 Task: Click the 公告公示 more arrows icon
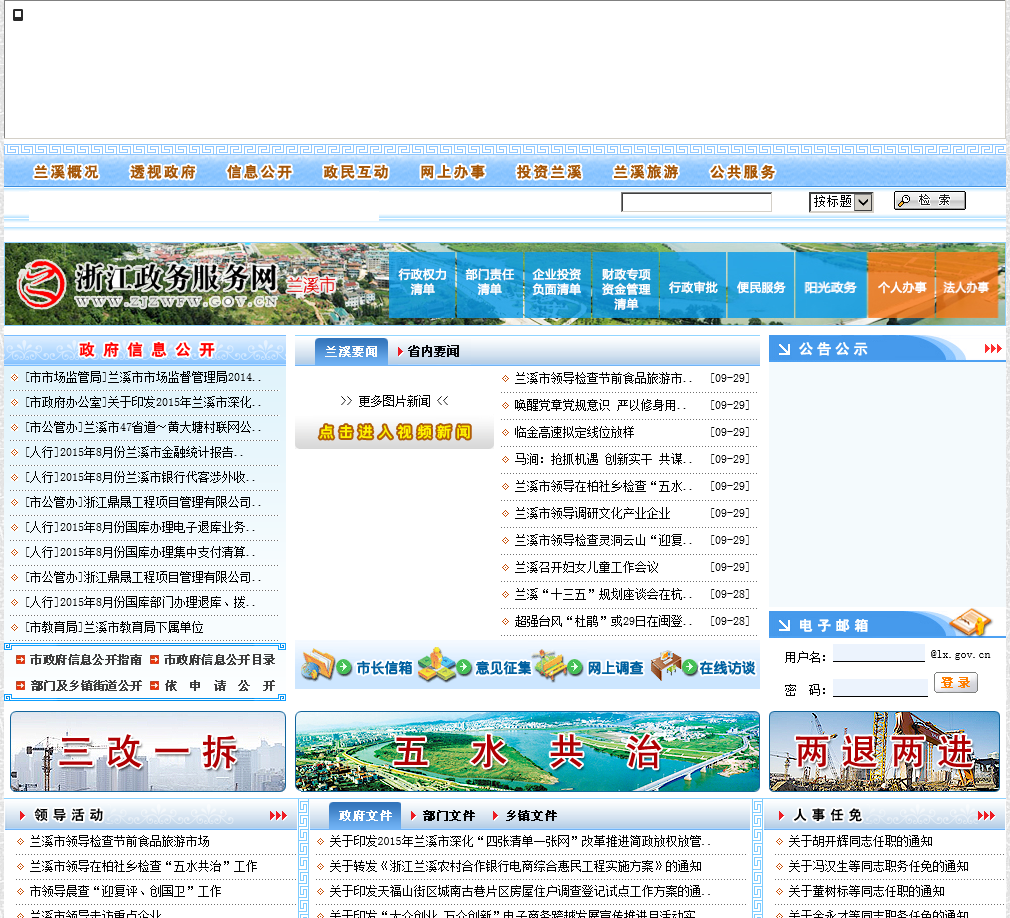click(992, 349)
